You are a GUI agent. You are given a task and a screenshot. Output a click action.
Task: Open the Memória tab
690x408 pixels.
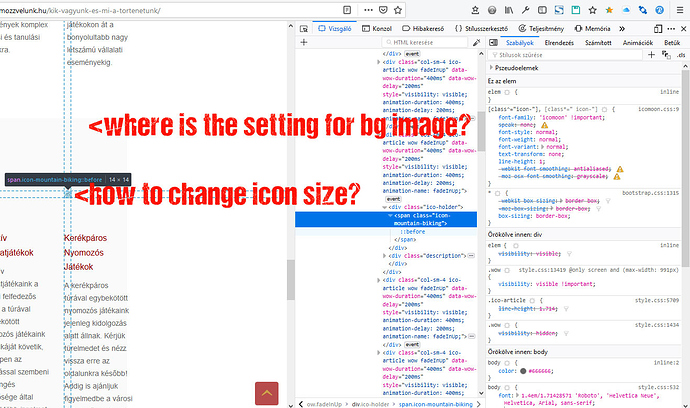click(592, 29)
